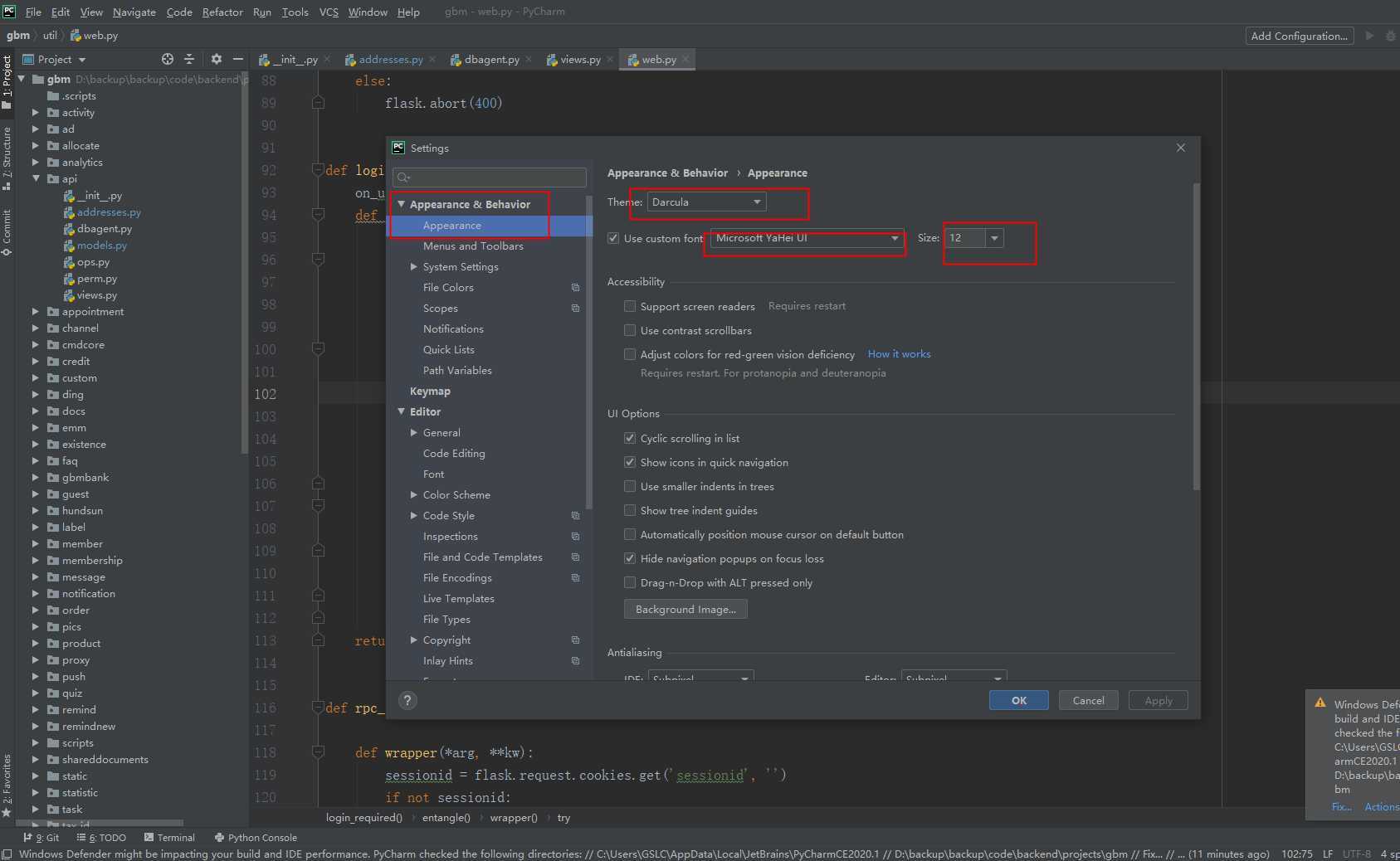
Task: Open the Git tool window
Action: (x=41, y=838)
